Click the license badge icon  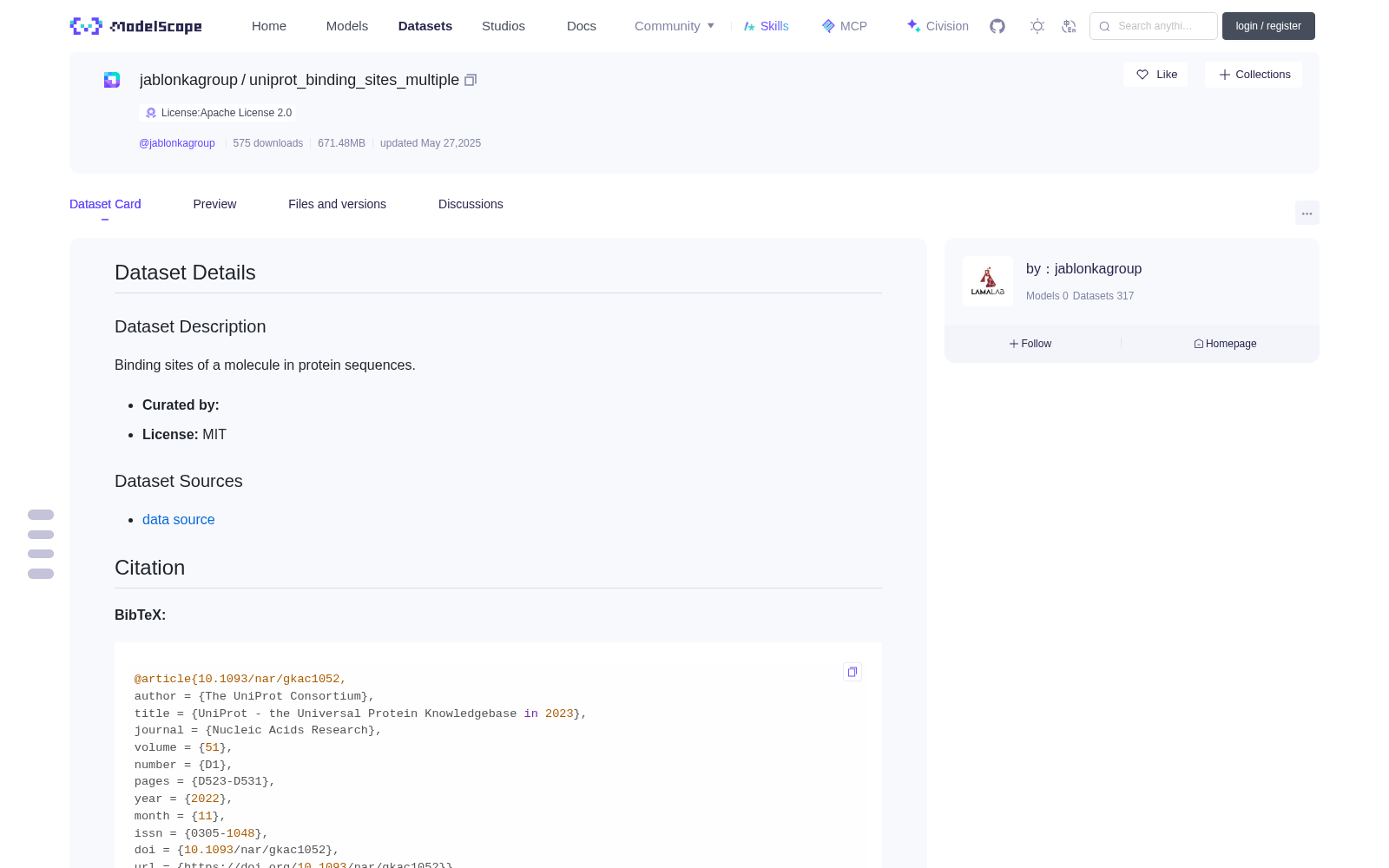pyautogui.click(x=151, y=113)
